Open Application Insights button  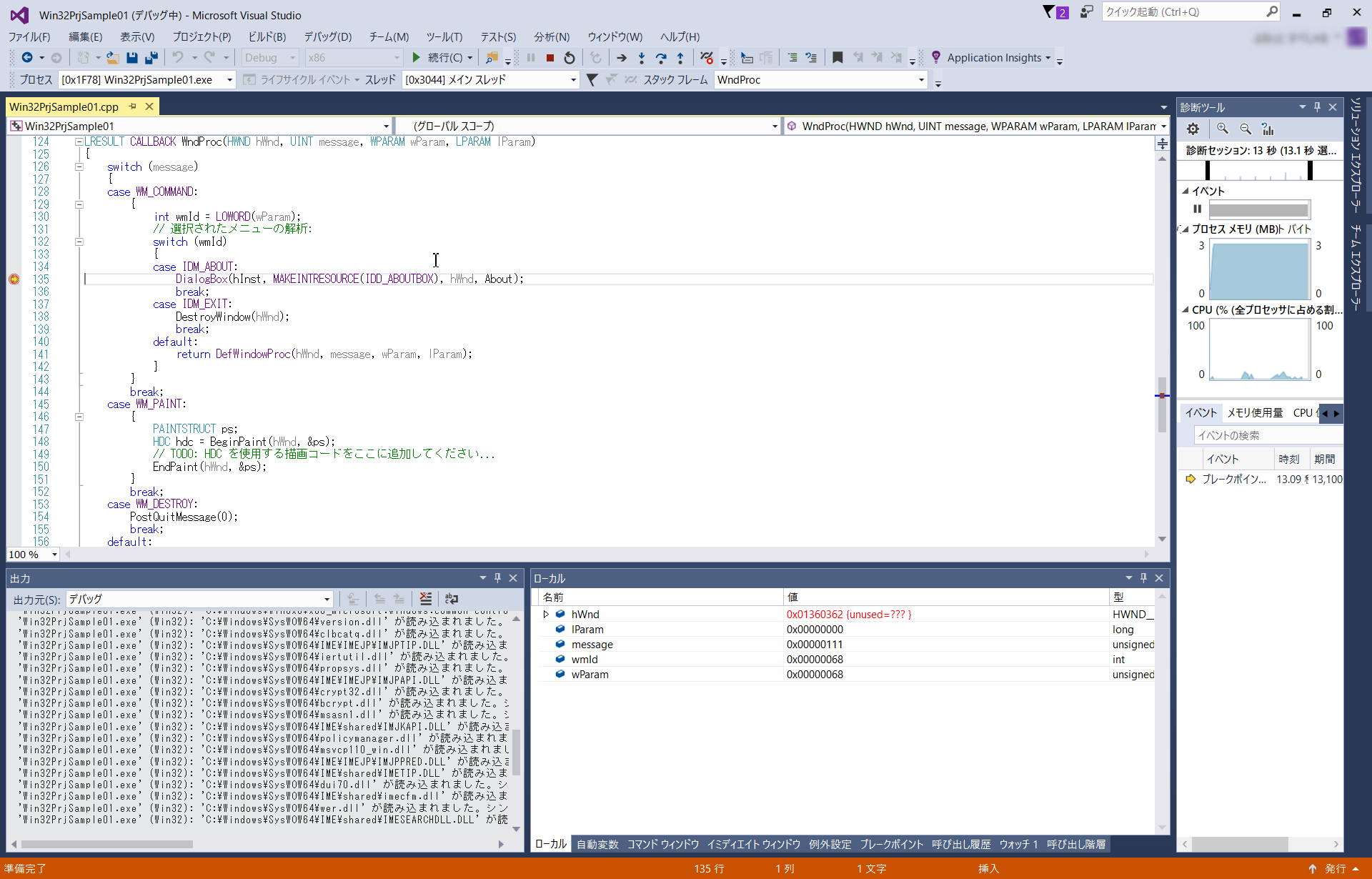993,58
